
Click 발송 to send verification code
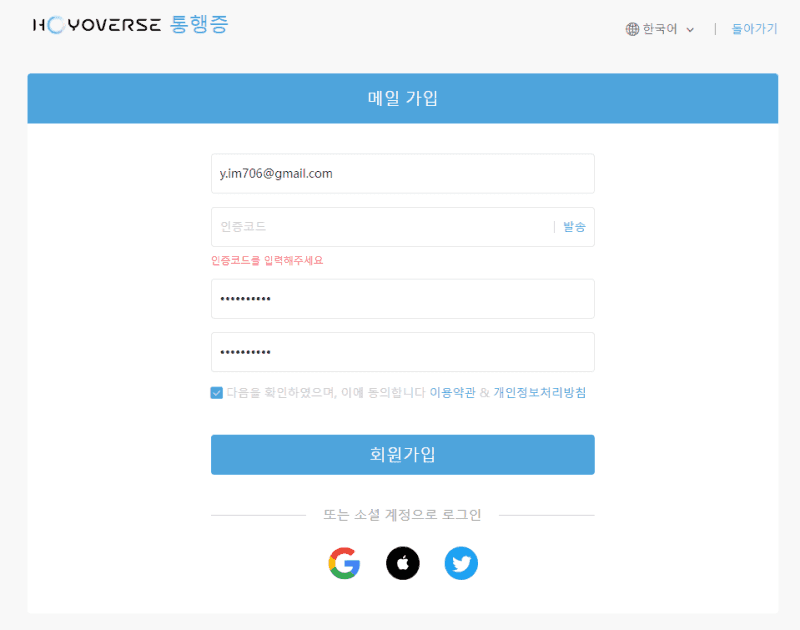tap(573, 226)
